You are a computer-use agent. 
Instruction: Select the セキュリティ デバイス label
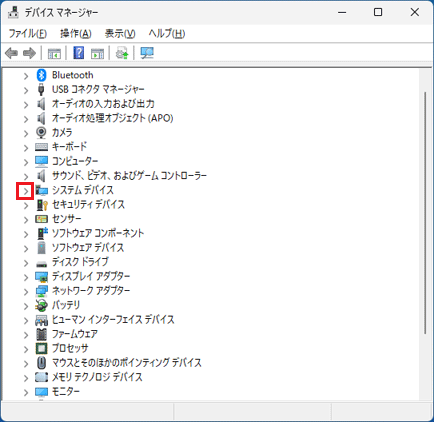click(x=88, y=204)
